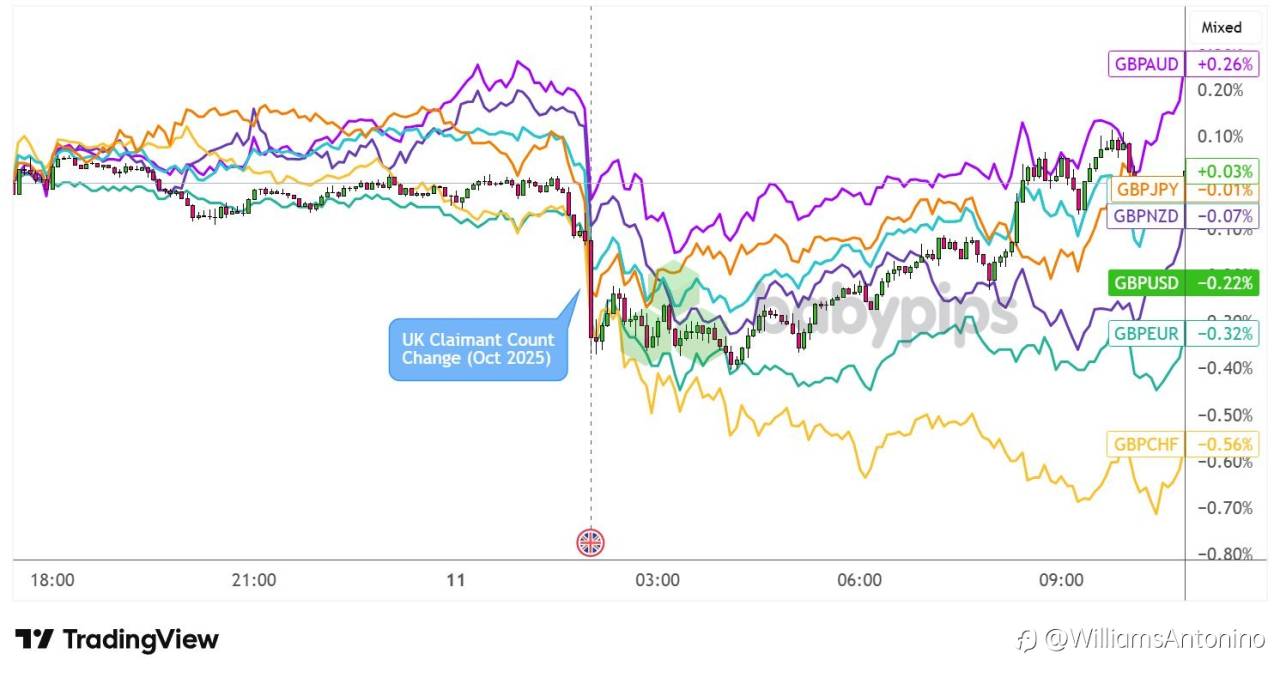
Task: Click the UK flag event marker icon
Action: click(x=591, y=542)
